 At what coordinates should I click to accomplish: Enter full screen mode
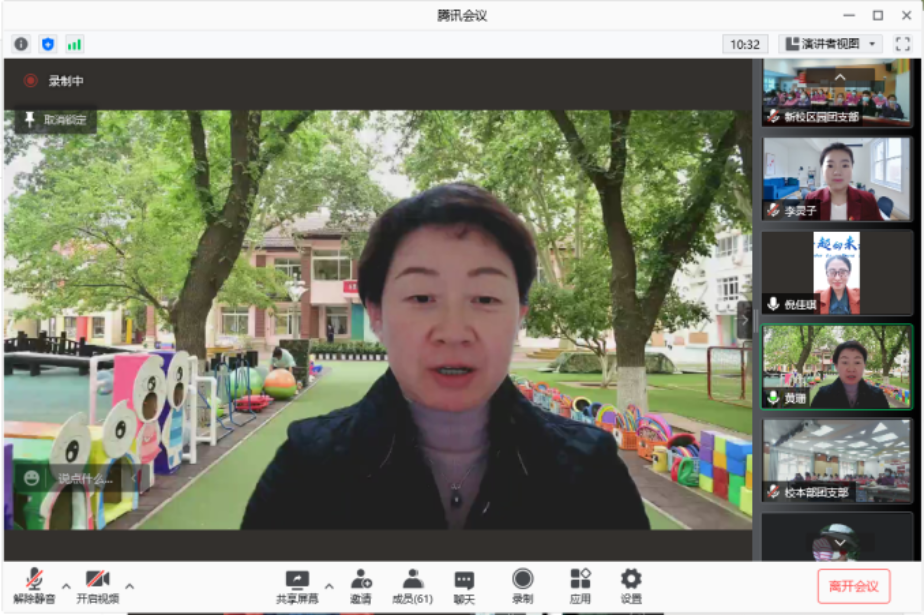pyautogui.click(x=902, y=44)
